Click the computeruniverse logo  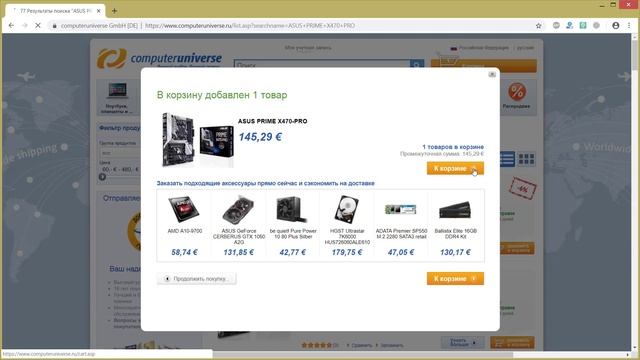click(159, 58)
